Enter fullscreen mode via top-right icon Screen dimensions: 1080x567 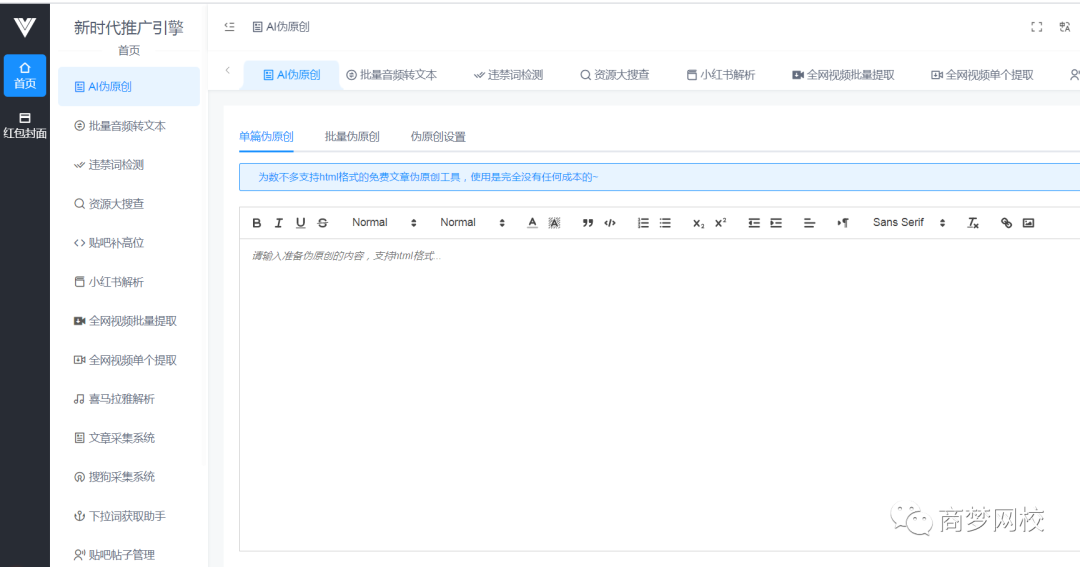[x=1037, y=27]
